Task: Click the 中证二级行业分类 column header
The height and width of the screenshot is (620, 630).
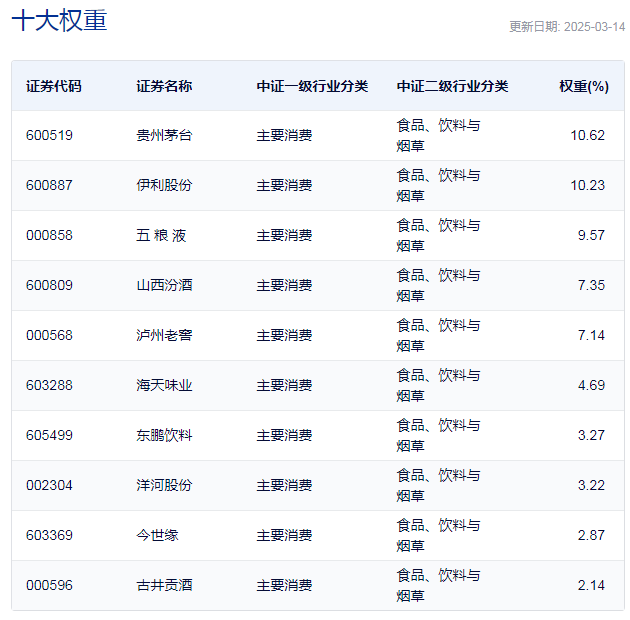Action: [452, 86]
